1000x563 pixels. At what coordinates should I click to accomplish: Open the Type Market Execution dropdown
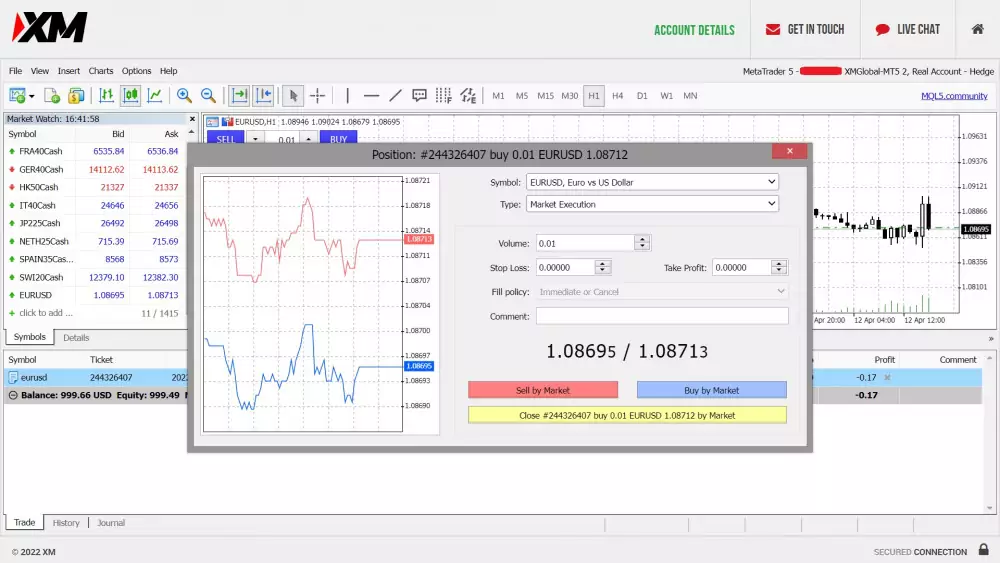pyautogui.click(x=652, y=204)
